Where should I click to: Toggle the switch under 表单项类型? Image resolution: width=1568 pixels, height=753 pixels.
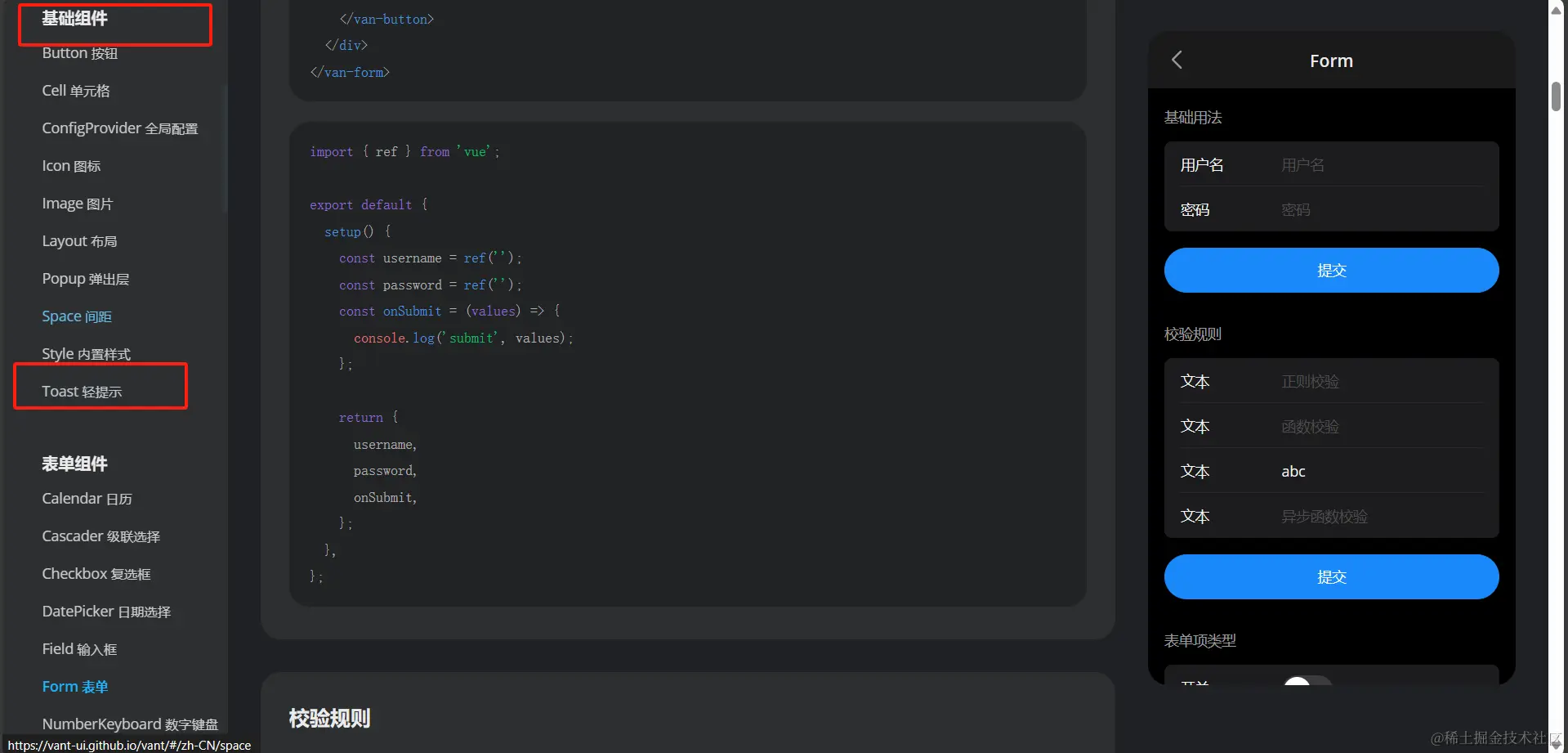[x=1307, y=680]
